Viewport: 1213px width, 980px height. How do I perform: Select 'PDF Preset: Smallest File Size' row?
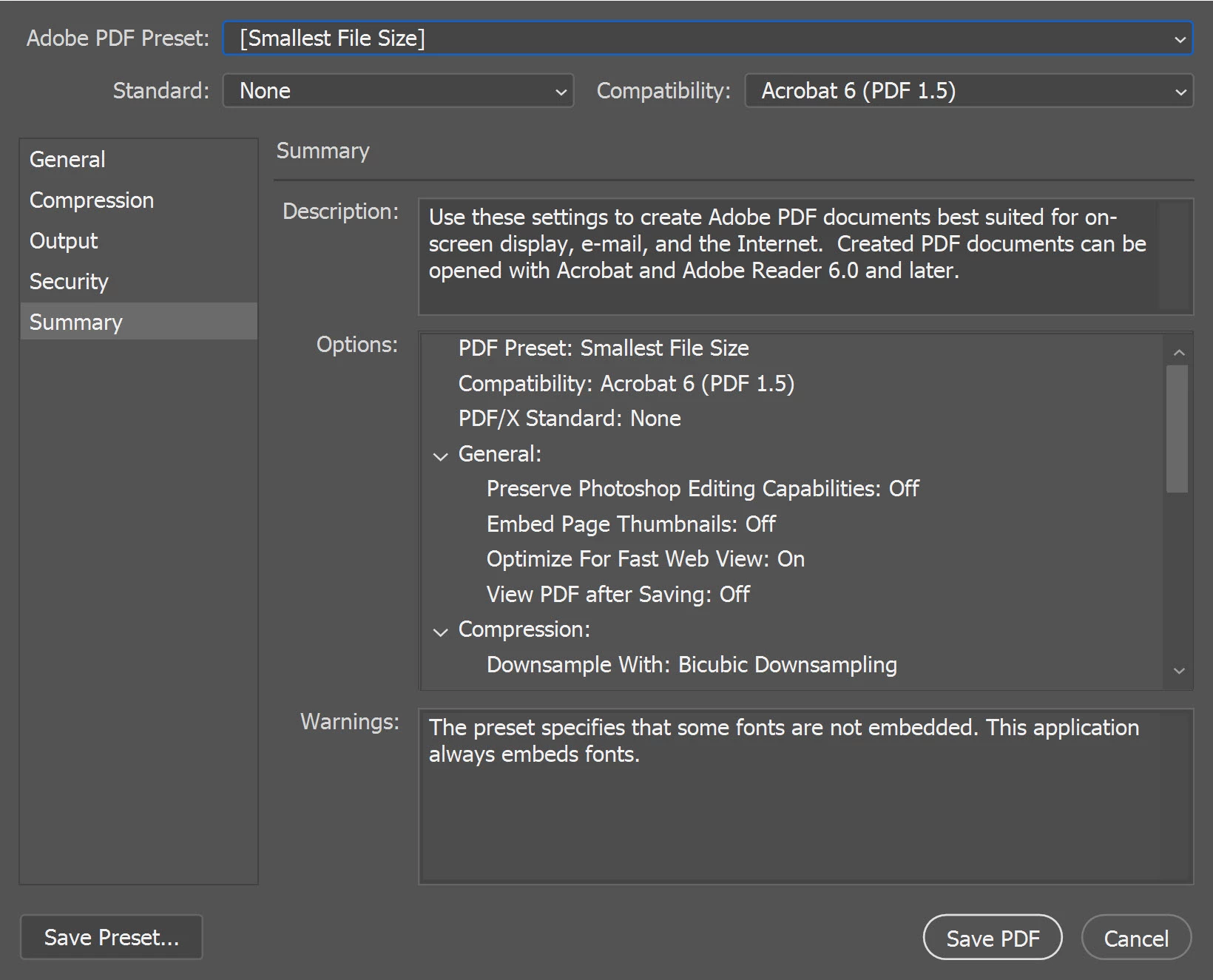point(604,348)
